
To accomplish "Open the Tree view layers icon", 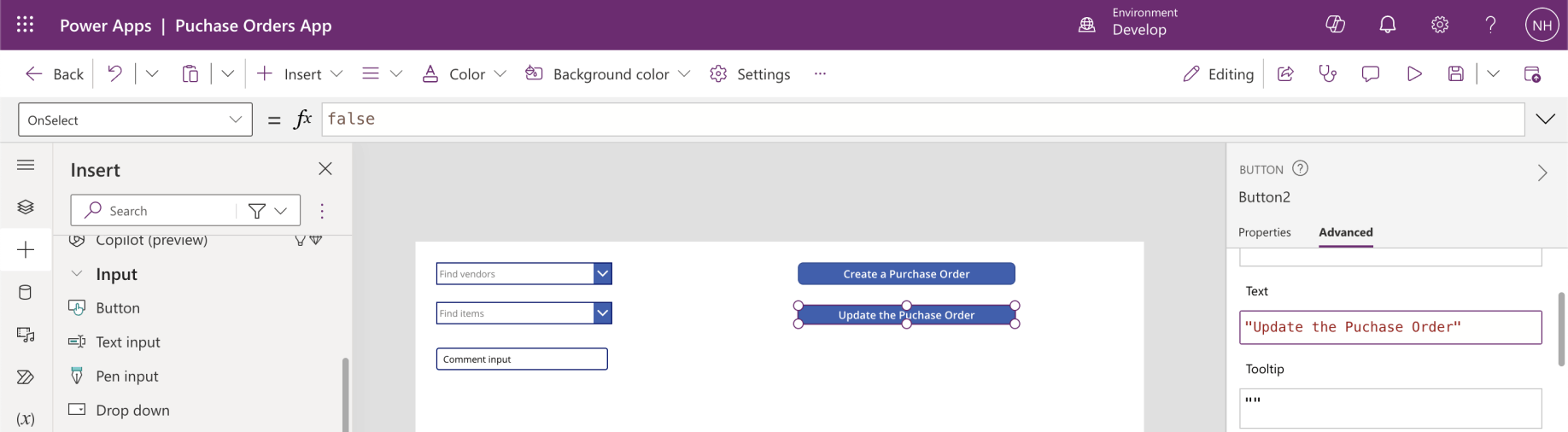I will [26, 207].
